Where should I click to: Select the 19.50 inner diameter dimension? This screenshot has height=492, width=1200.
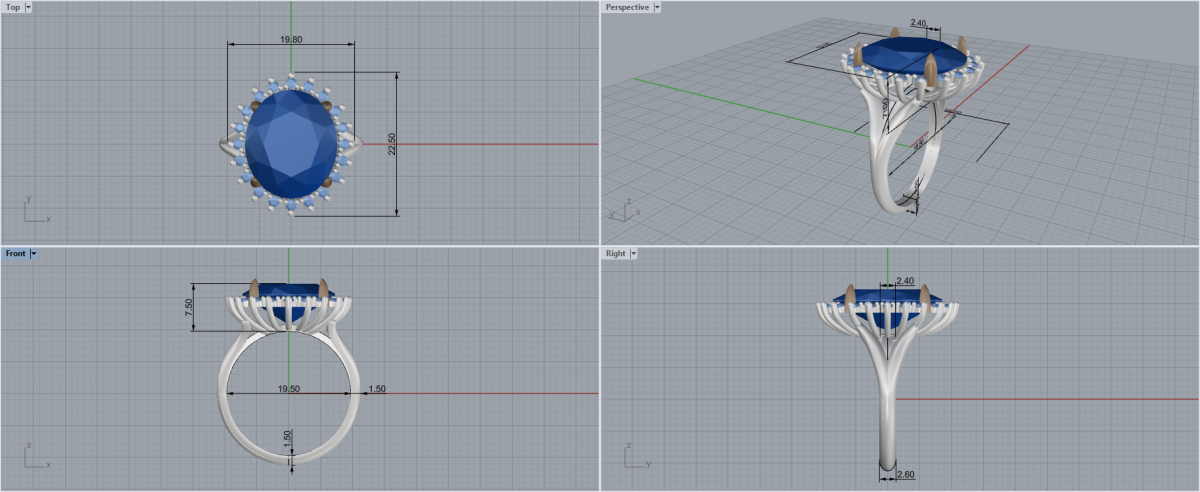coord(288,389)
